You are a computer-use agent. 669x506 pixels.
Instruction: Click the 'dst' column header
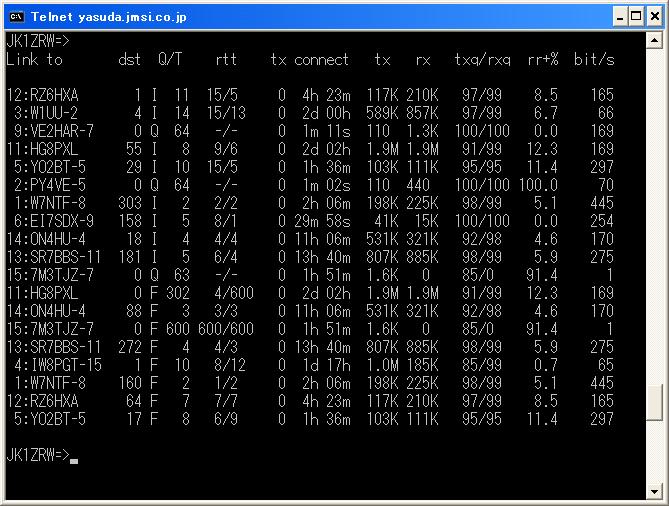click(129, 59)
